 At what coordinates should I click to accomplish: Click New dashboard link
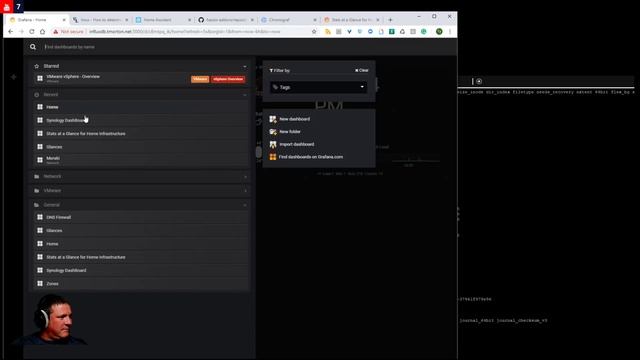[x=295, y=119]
